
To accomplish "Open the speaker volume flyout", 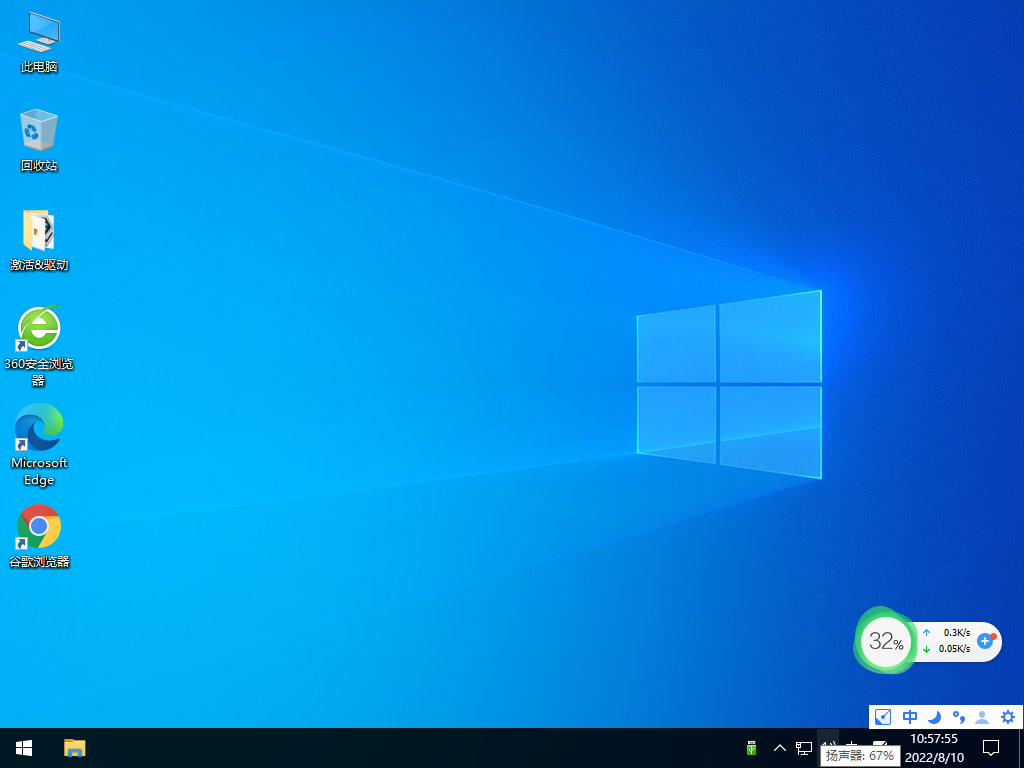I will coord(830,748).
